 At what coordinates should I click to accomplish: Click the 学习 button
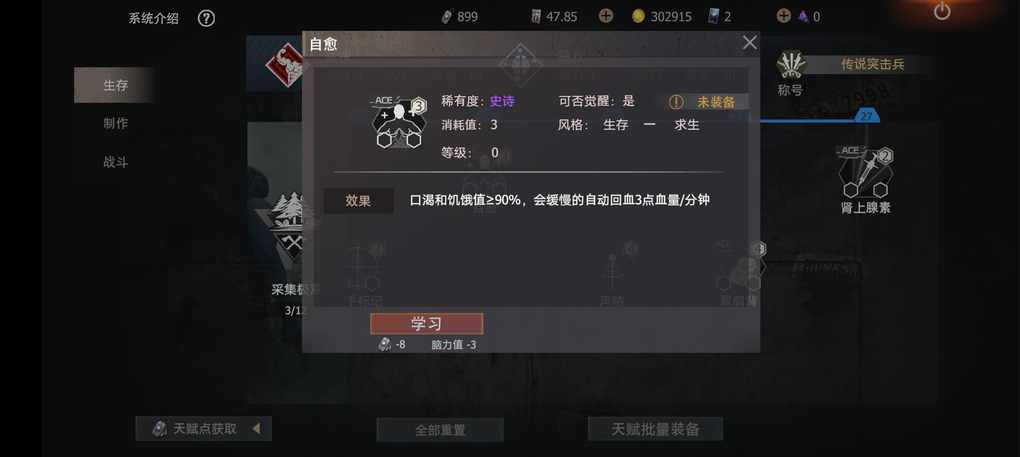(x=427, y=324)
